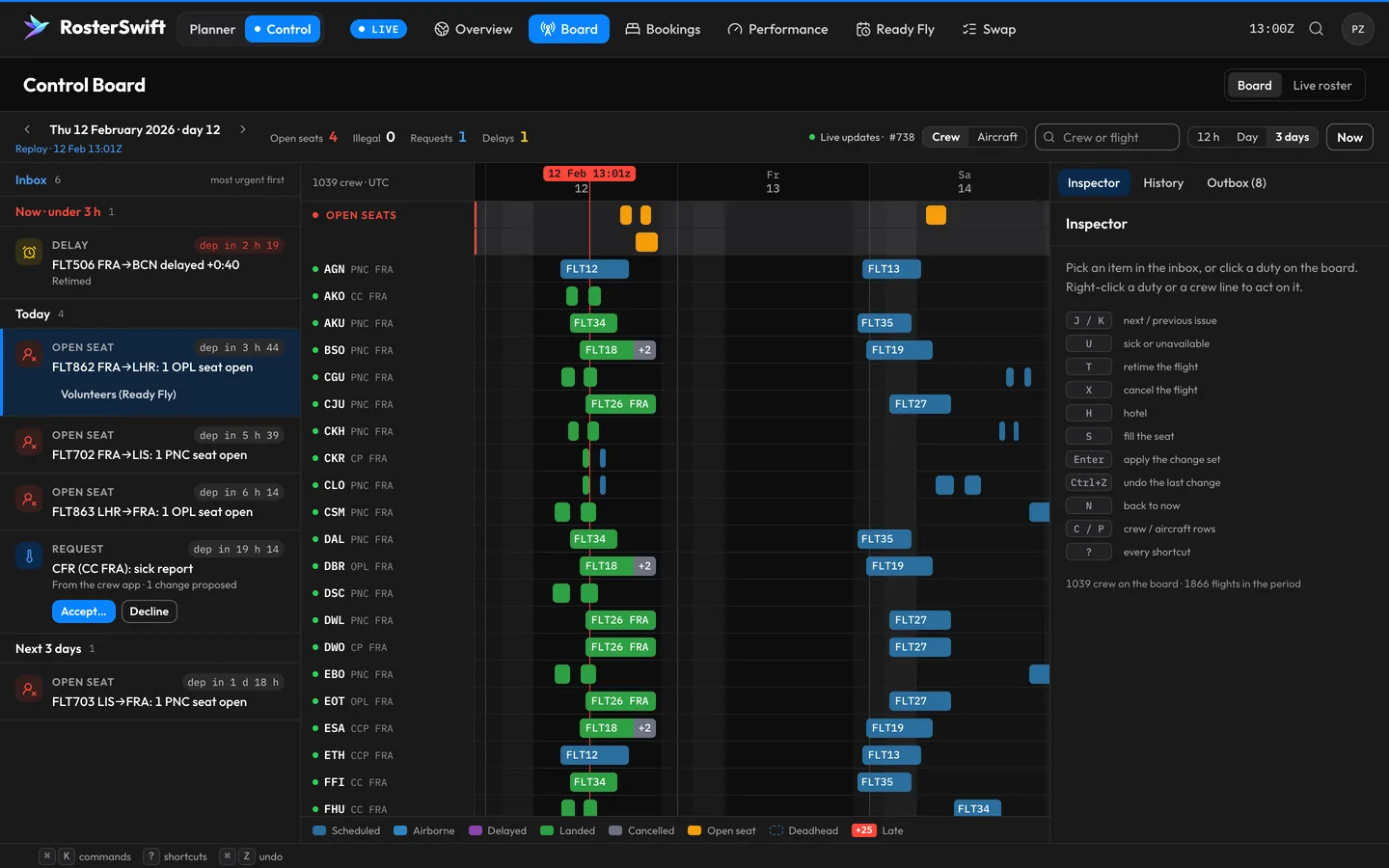Image resolution: width=1389 pixels, height=868 pixels.
Task: Switch view to Live roster
Action: (x=1321, y=86)
